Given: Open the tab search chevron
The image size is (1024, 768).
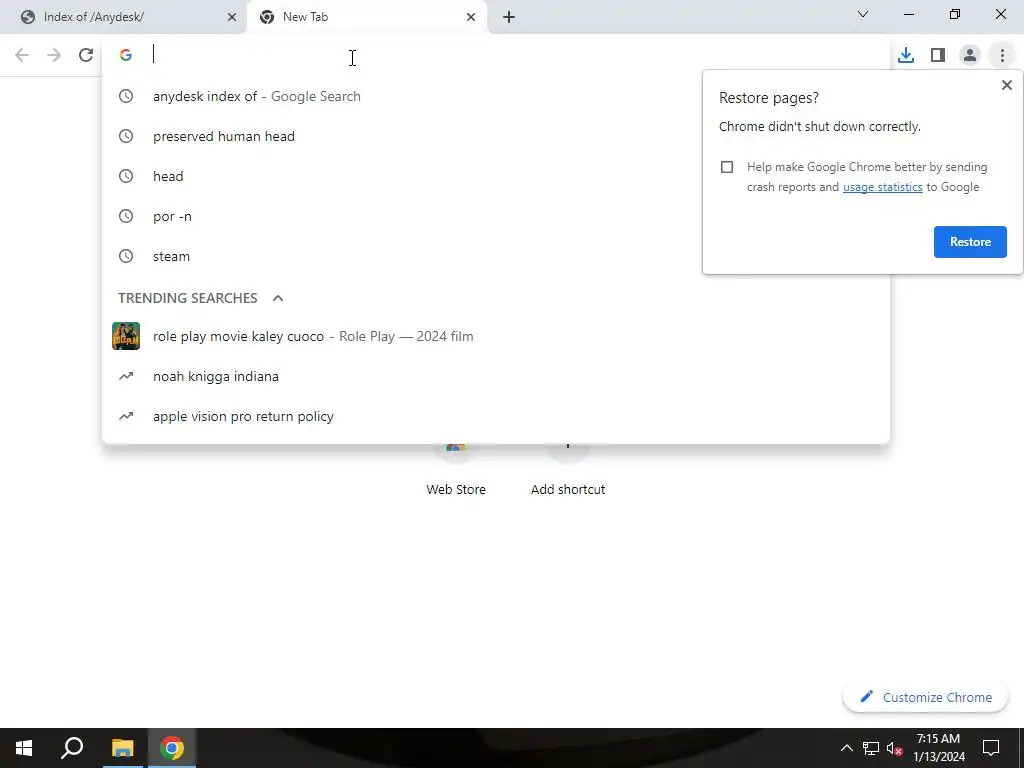Looking at the screenshot, I should tap(863, 14).
